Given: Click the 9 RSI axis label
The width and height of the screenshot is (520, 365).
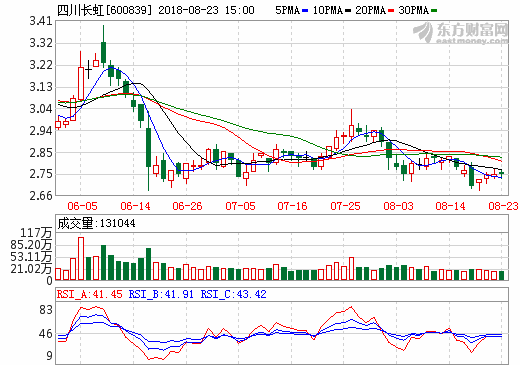Looking at the screenshot, I should [x=49, y=356].
